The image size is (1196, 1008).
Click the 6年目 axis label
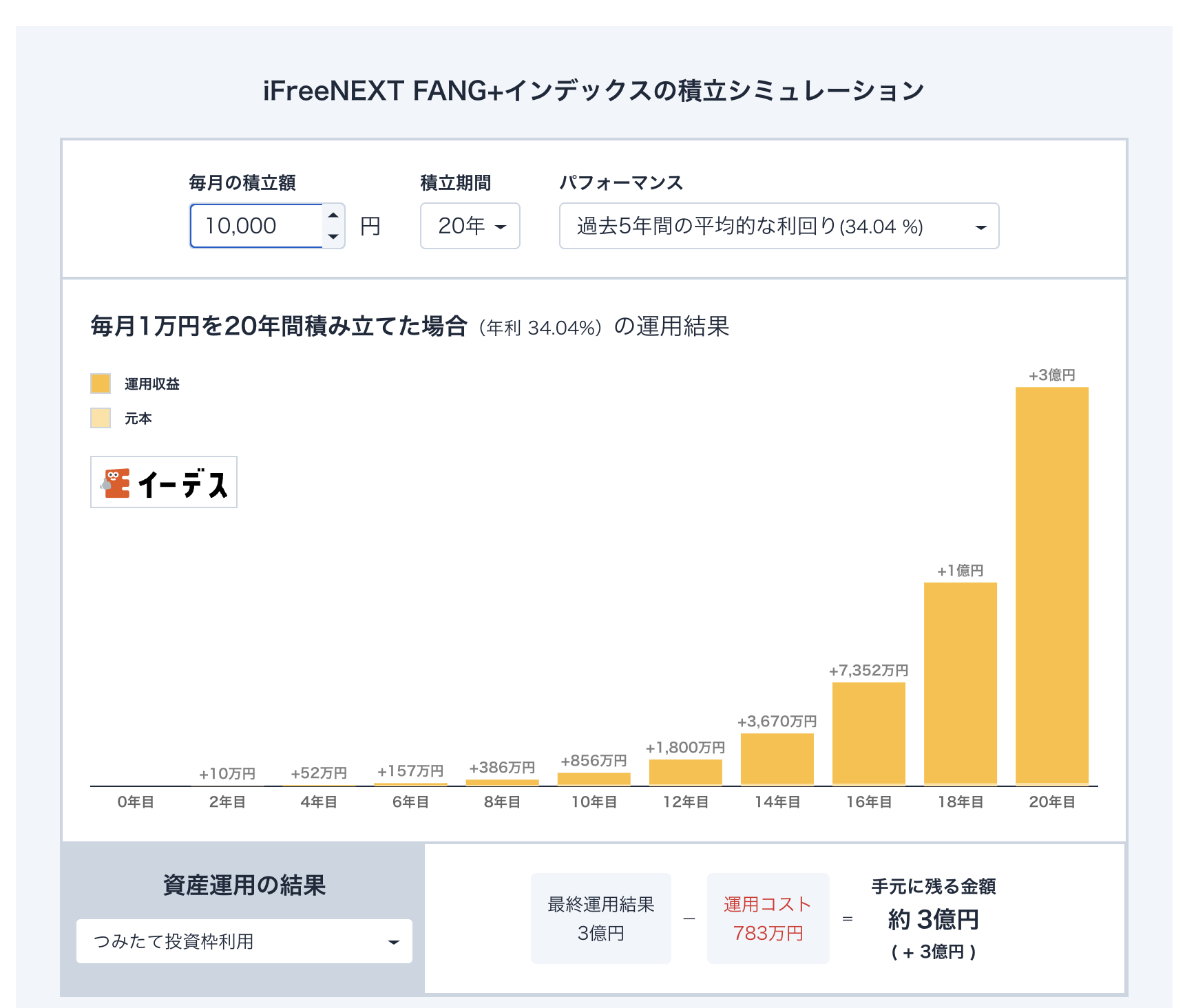coord(410,802)
